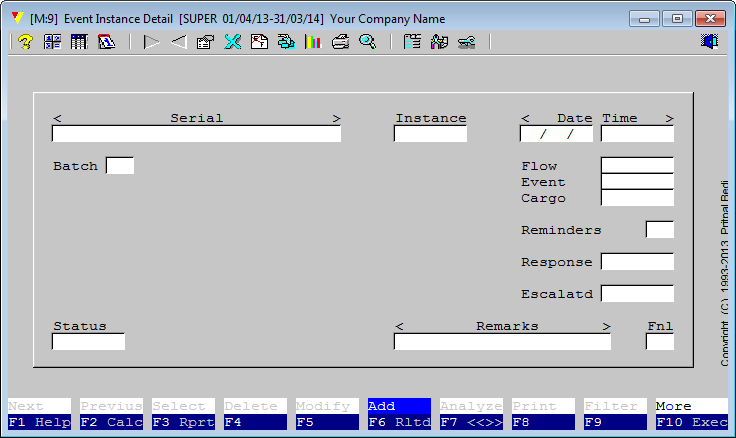Click the F5 function key button
The image size is (736, 438).
327,422
